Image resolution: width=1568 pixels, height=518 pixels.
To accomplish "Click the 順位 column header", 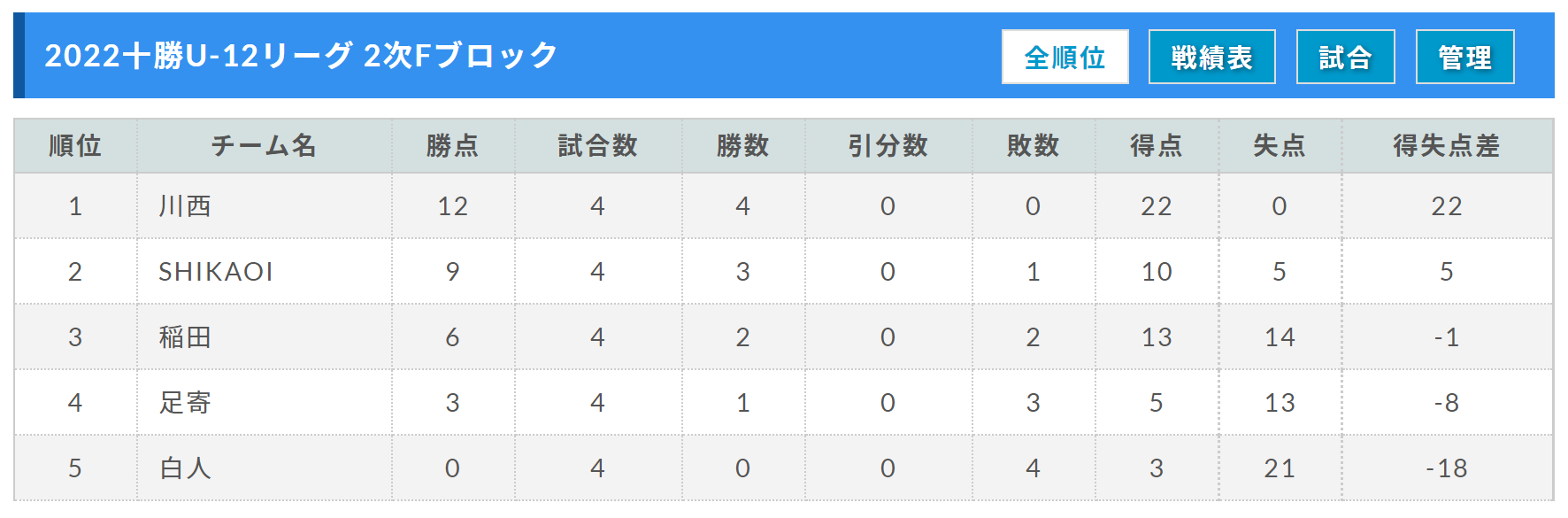I will (75, 146).
